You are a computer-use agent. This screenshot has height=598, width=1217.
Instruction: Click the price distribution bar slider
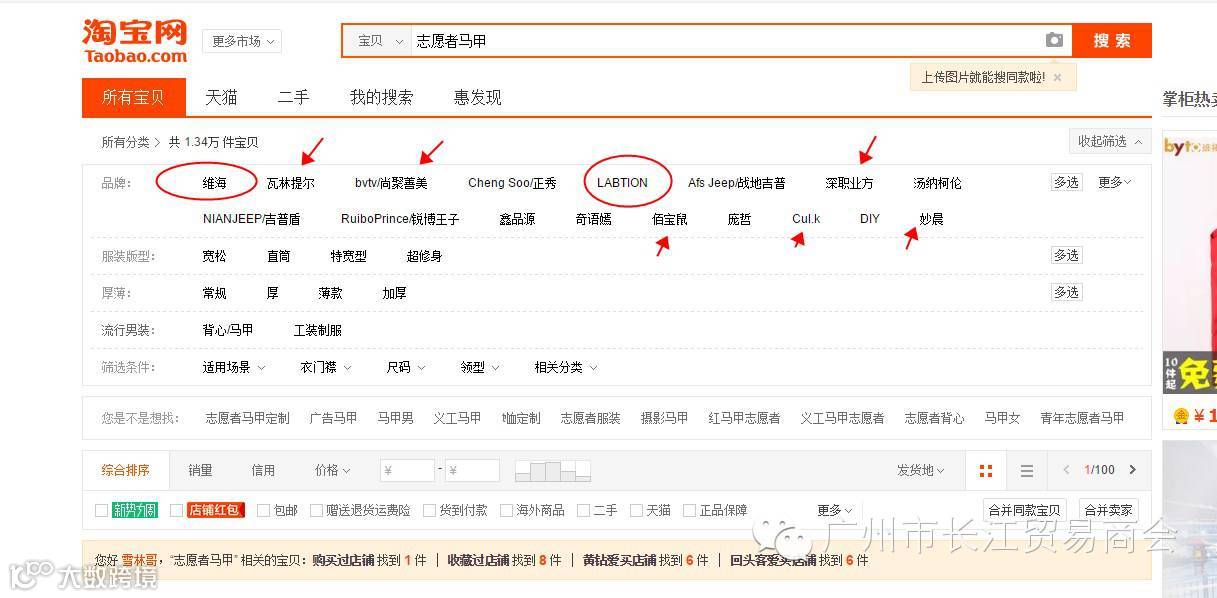pos(552,471)
